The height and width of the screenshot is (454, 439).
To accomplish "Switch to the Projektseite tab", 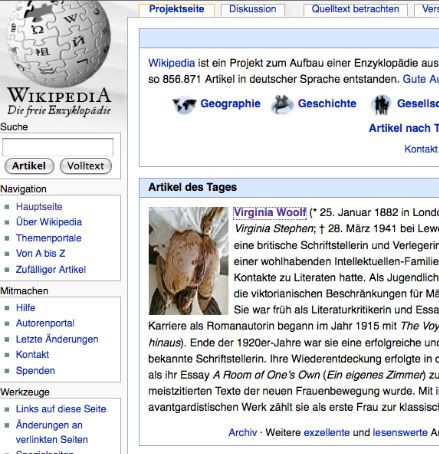I will [177, 9].
